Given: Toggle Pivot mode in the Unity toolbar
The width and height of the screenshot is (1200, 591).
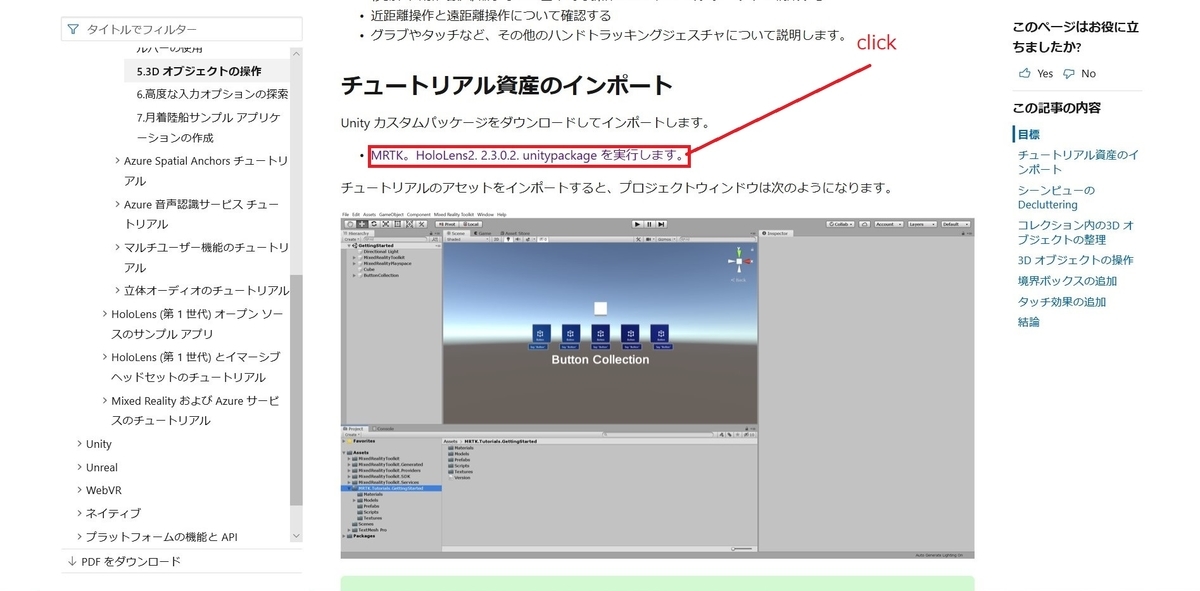Looking at the screenshot, I should pyautogui.click(x=447, y=224).
